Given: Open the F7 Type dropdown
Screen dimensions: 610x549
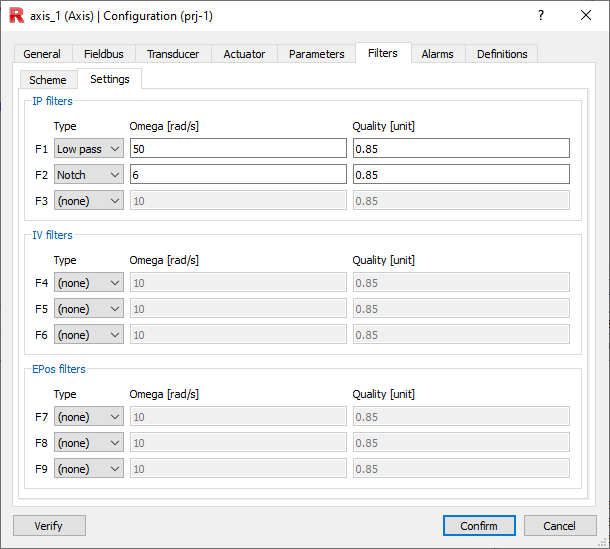Looking at the screenshot, I should pyautogui.click(x=89, y=417).
